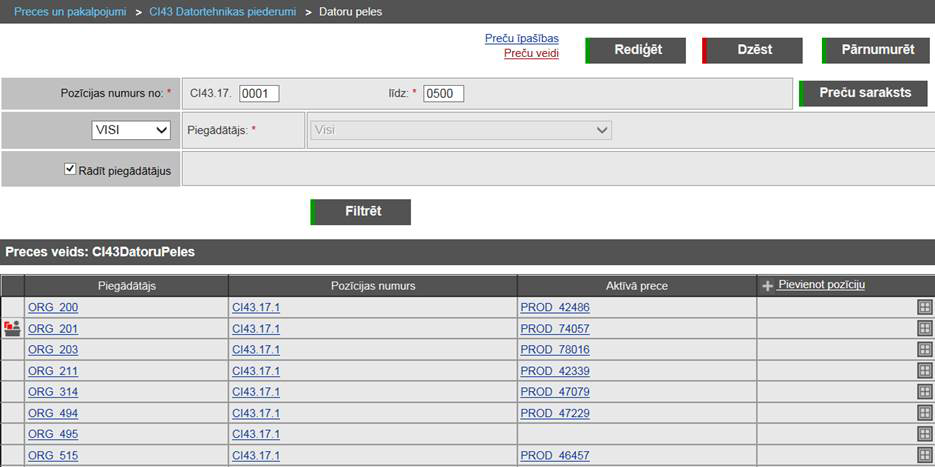Click the Pievienot pozīciju link

click(x=820, y=285)
